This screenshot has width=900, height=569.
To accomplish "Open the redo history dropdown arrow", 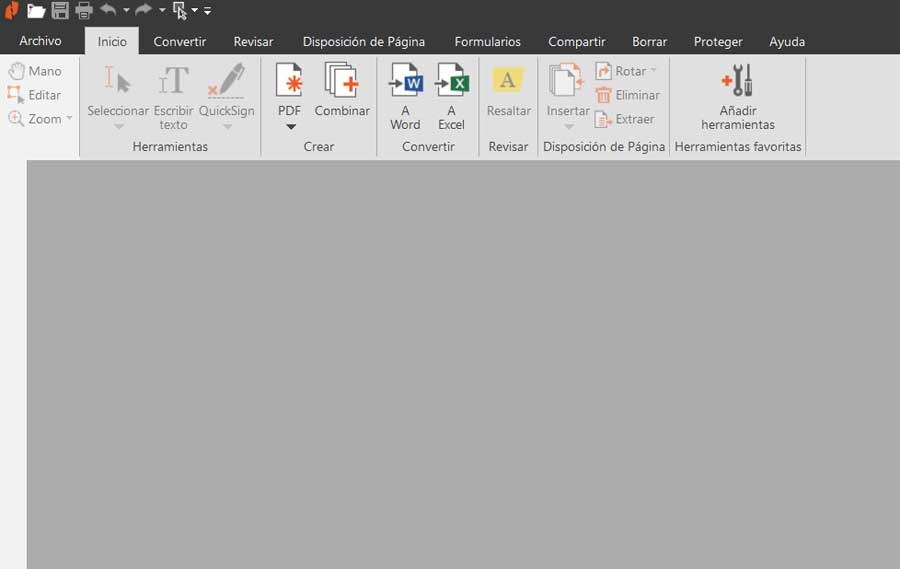I will (x=162, y=10).
